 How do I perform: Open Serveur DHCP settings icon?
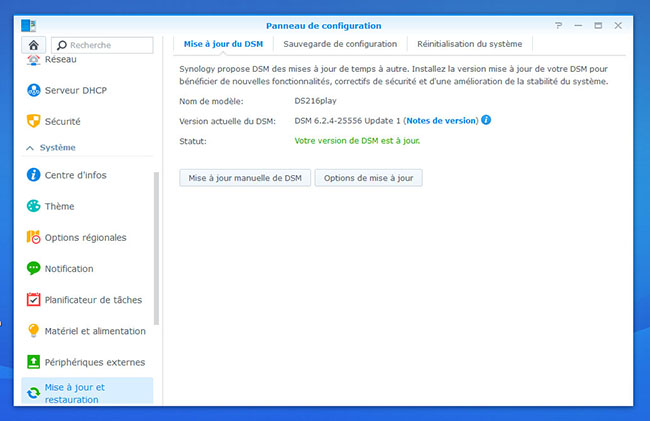pos(33,90)
